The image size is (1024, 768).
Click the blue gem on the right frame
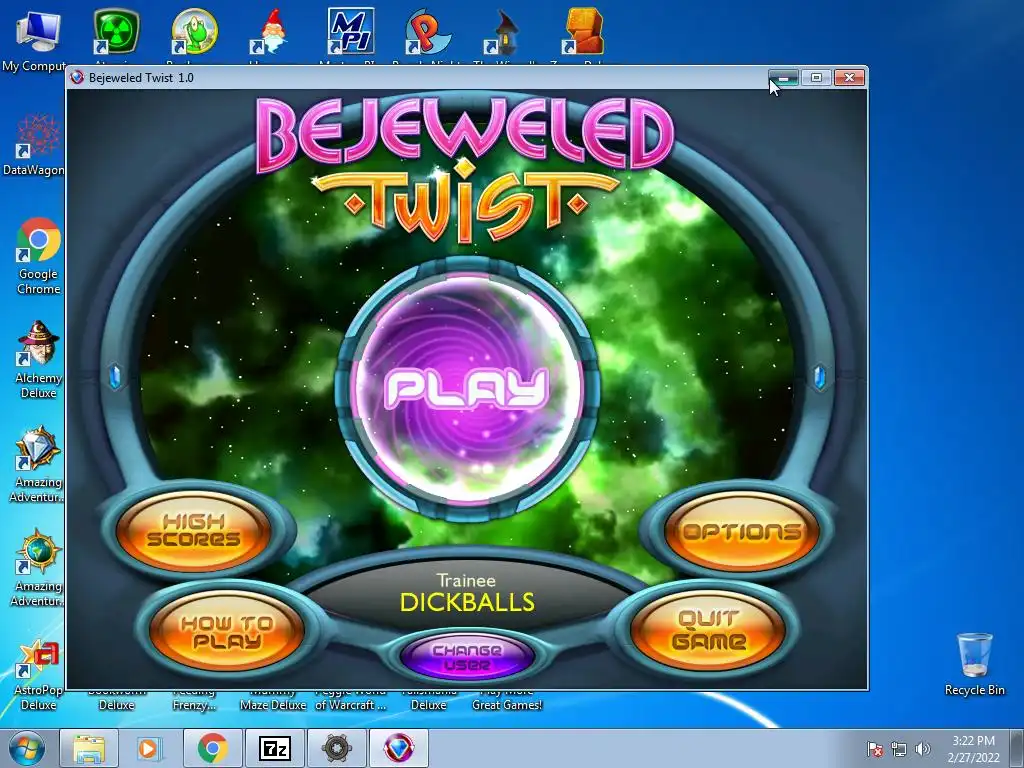(x=820, y=377)
